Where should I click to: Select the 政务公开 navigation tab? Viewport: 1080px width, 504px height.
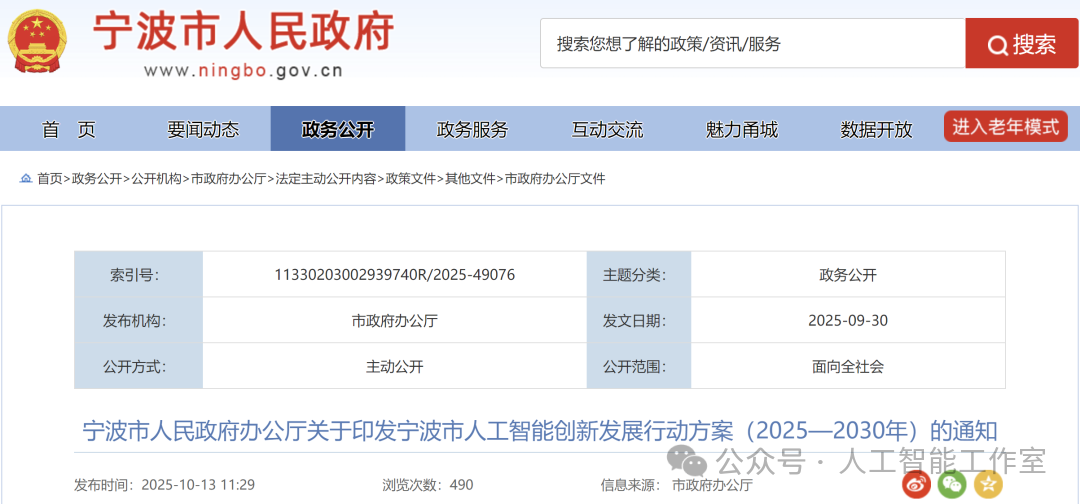[337, 129]
